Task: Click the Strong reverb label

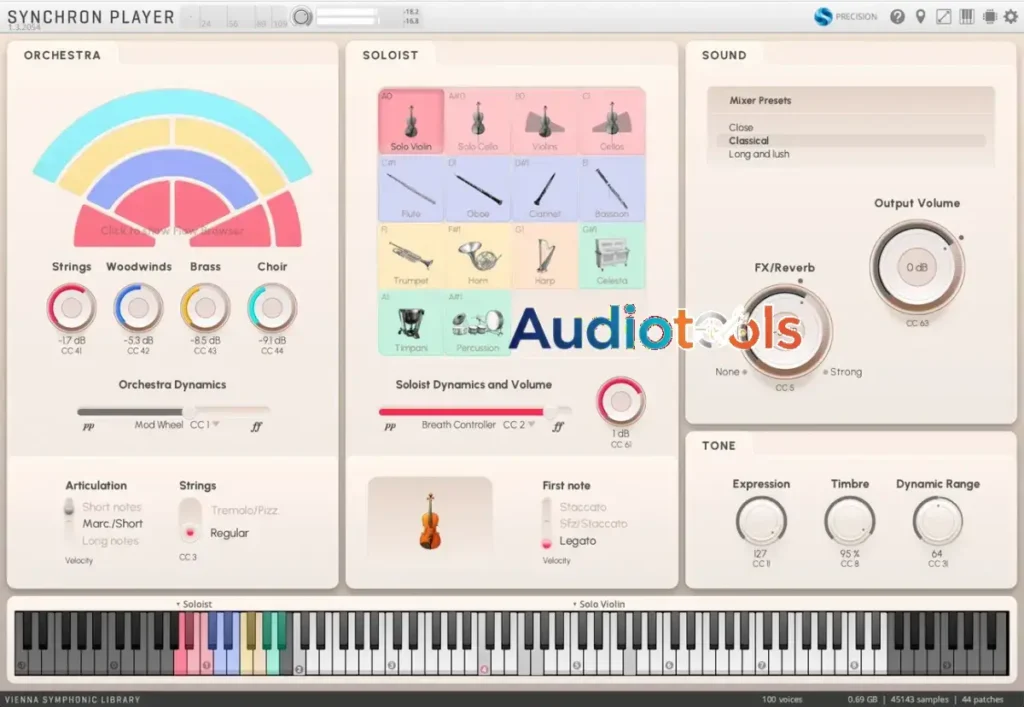Action: 846,372
